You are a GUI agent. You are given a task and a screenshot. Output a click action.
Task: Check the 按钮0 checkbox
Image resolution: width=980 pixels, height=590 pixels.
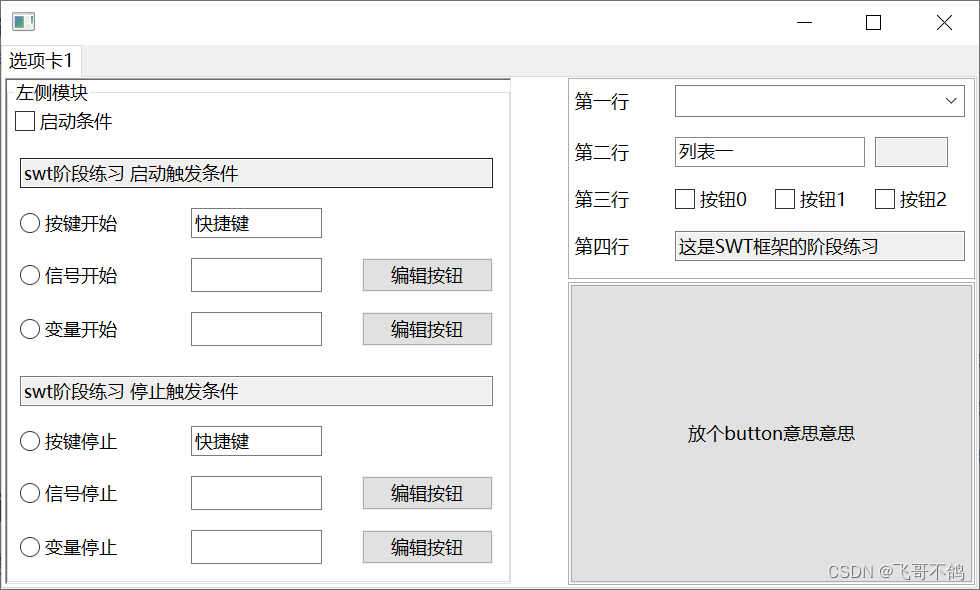coord(685,199)
